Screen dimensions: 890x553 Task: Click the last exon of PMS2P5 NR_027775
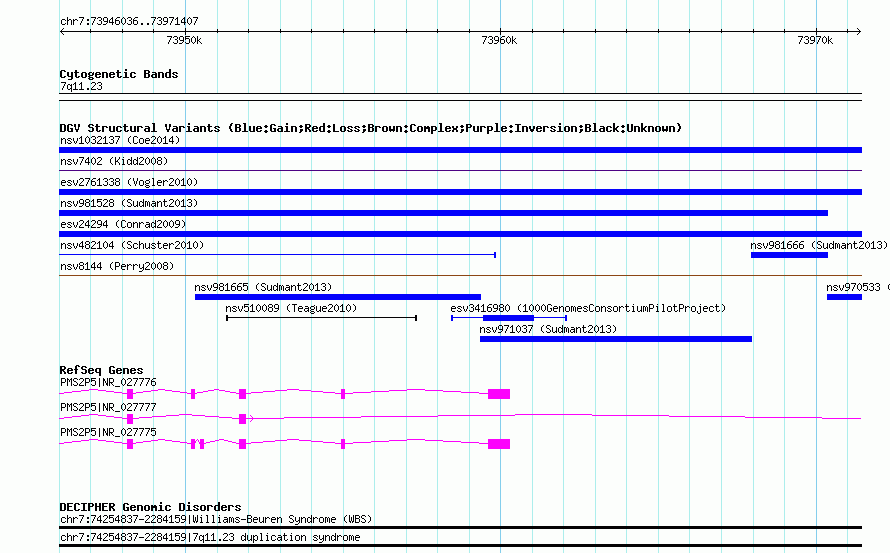coord(499,444)
